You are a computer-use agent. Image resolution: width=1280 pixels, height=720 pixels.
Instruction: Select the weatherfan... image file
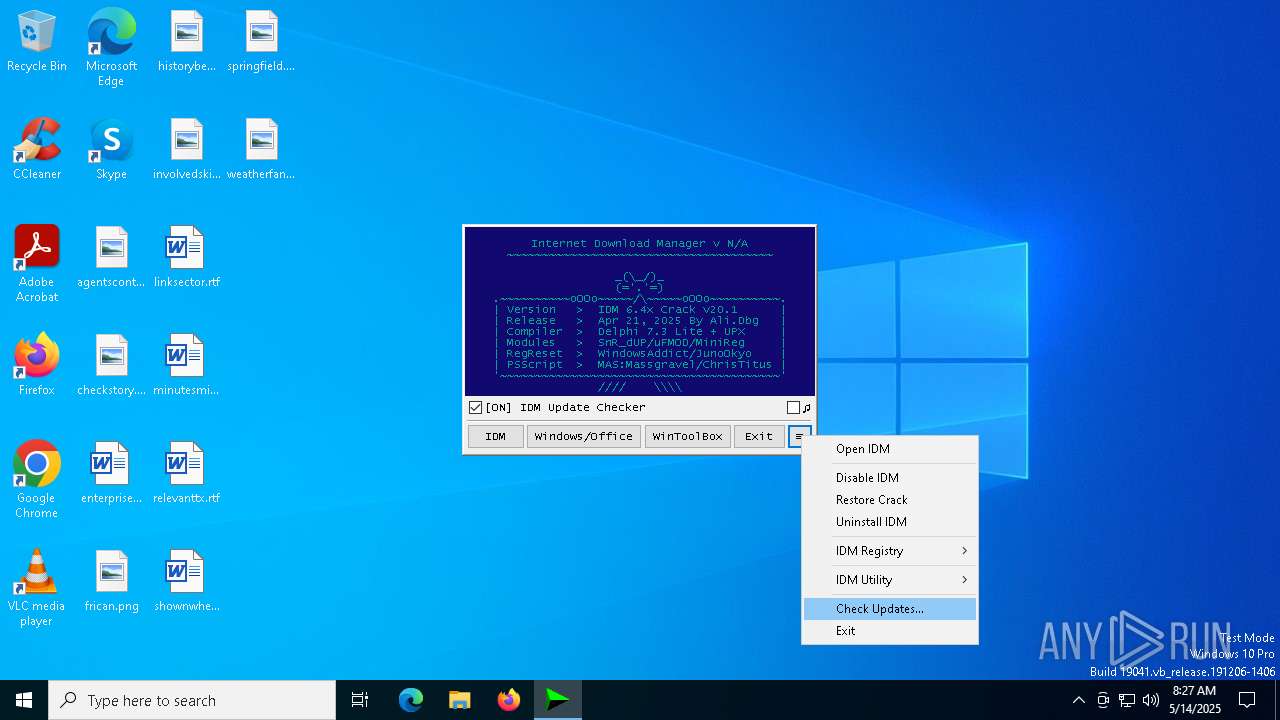(261, 150)
